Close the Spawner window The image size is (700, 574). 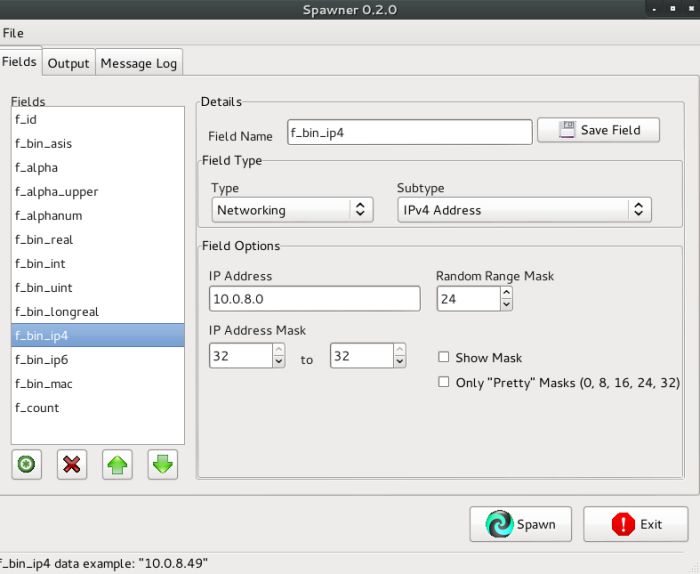pos(692,8)
